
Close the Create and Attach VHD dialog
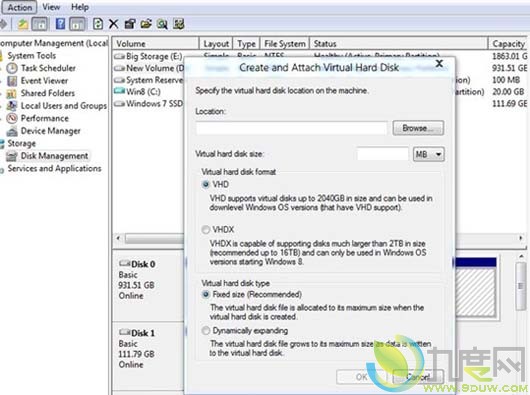tap(439, 63)
